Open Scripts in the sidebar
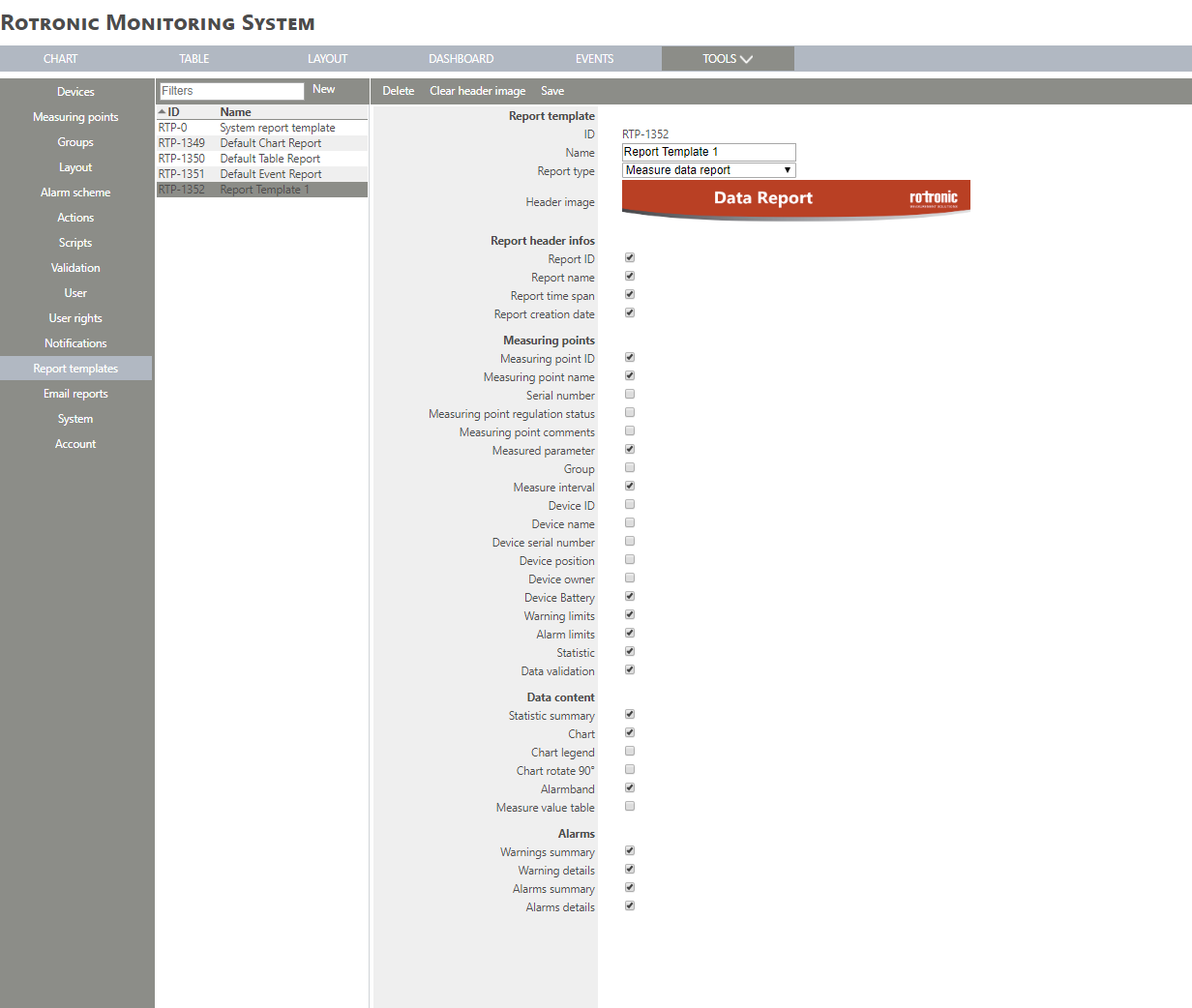 (x=75, y=243)
